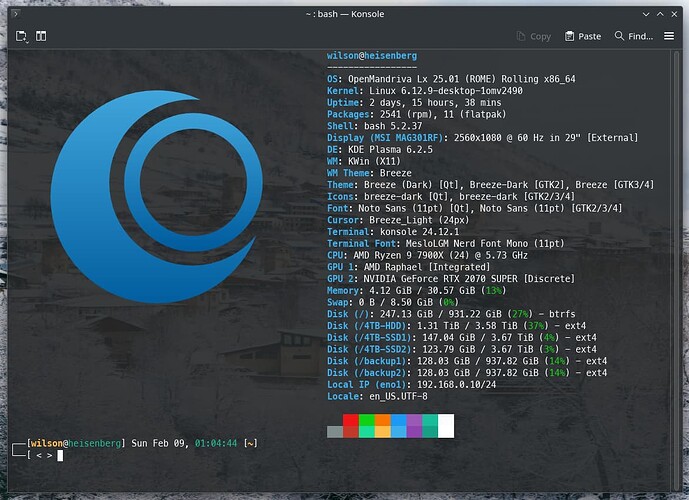689x500 pixels.
Task: Click the 'Disk (/backup2)' line
Action: pos(467,373)
